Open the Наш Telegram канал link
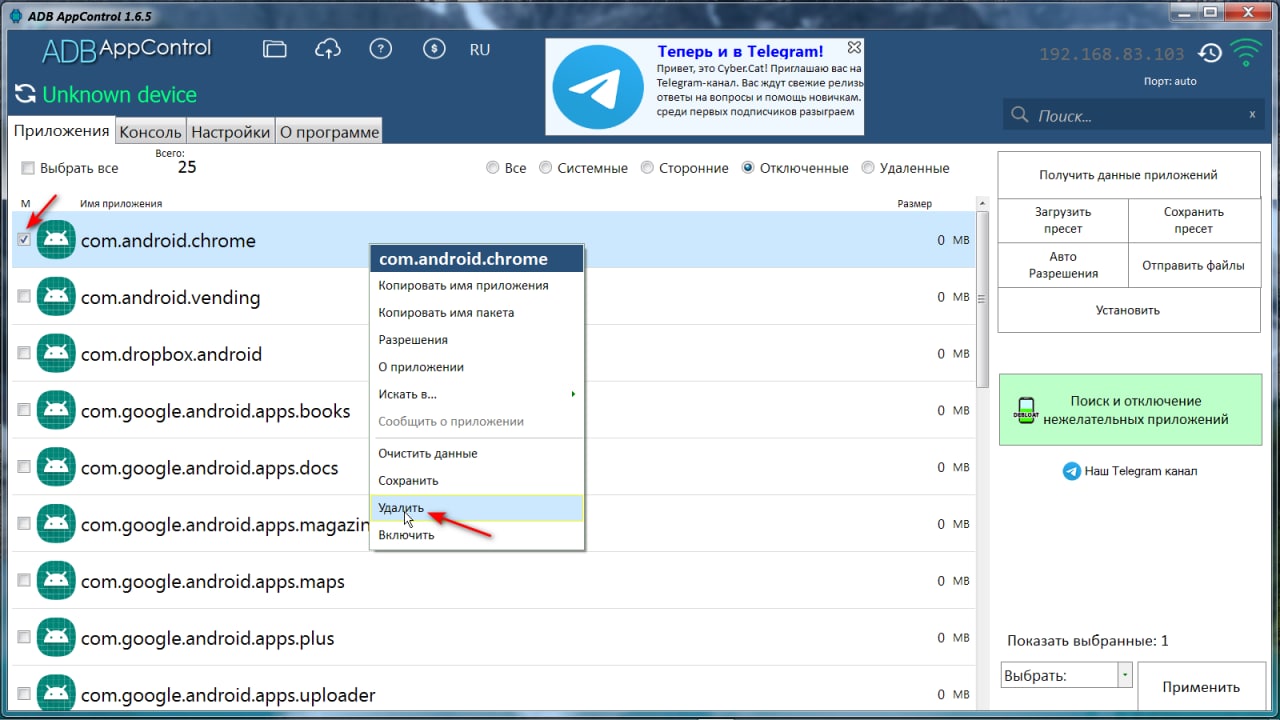1280x720 pixels. pos(1141,471)
